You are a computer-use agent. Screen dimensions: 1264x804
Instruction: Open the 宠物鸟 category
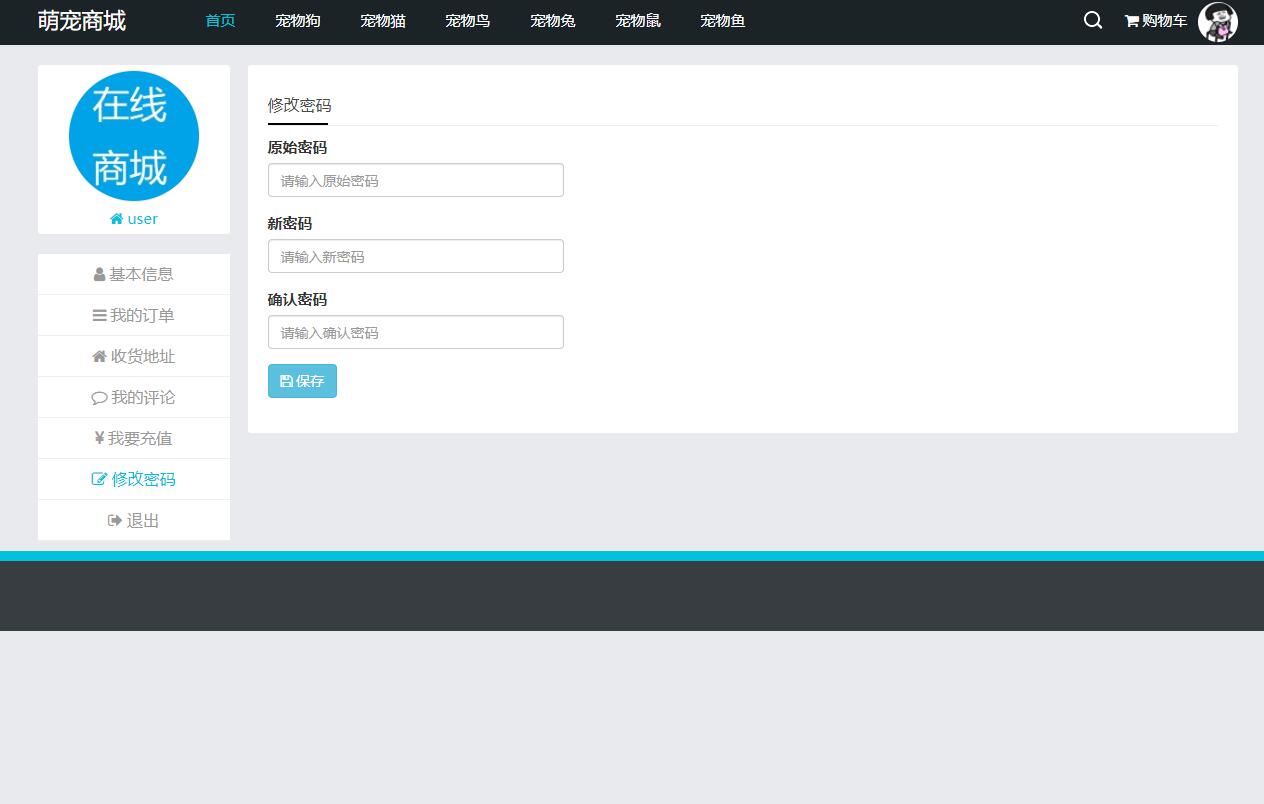tap(468, 21)
